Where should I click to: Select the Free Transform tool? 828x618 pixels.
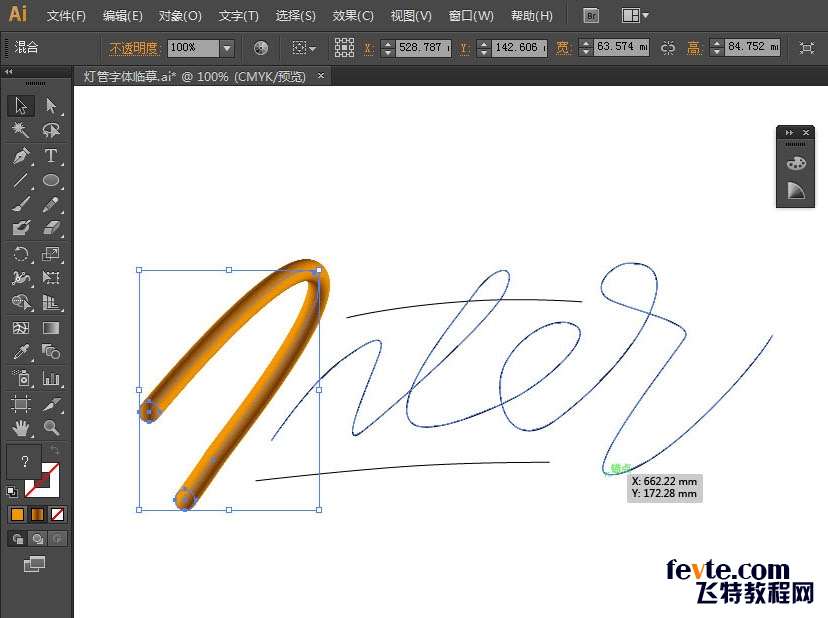pos(51,278)
